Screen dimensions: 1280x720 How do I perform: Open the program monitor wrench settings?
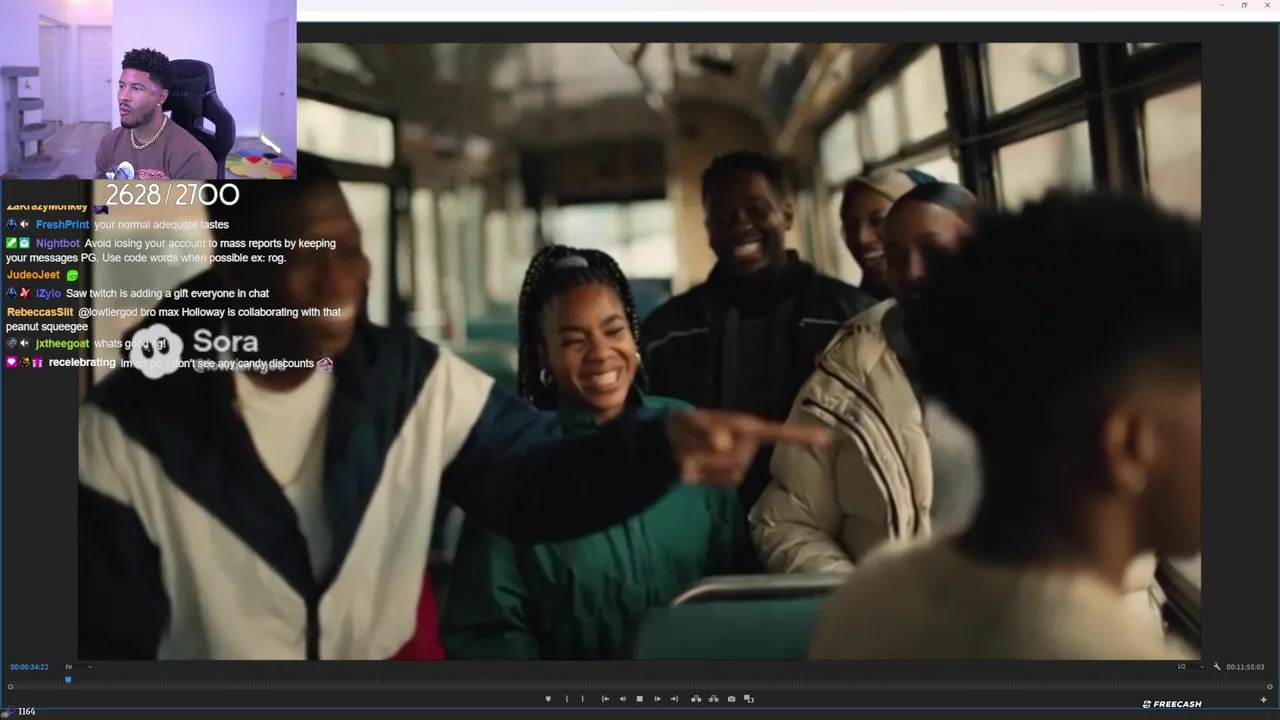[x=1217, y=667]
